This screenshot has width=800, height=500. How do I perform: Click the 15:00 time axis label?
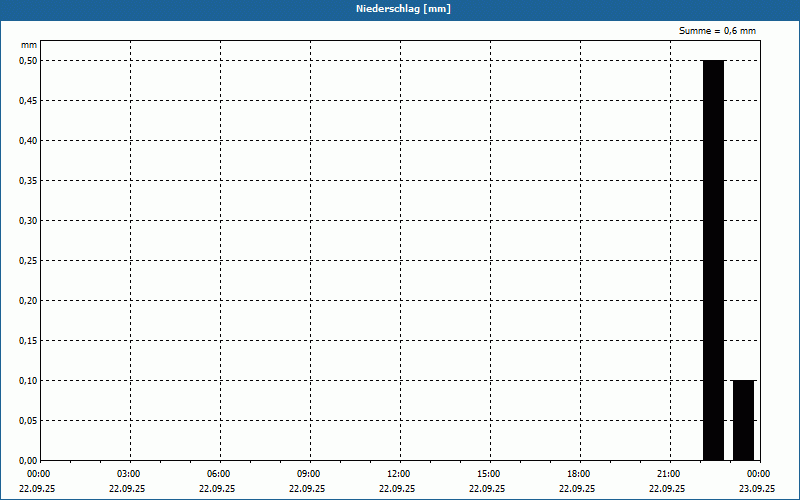[x=488, y=474]
